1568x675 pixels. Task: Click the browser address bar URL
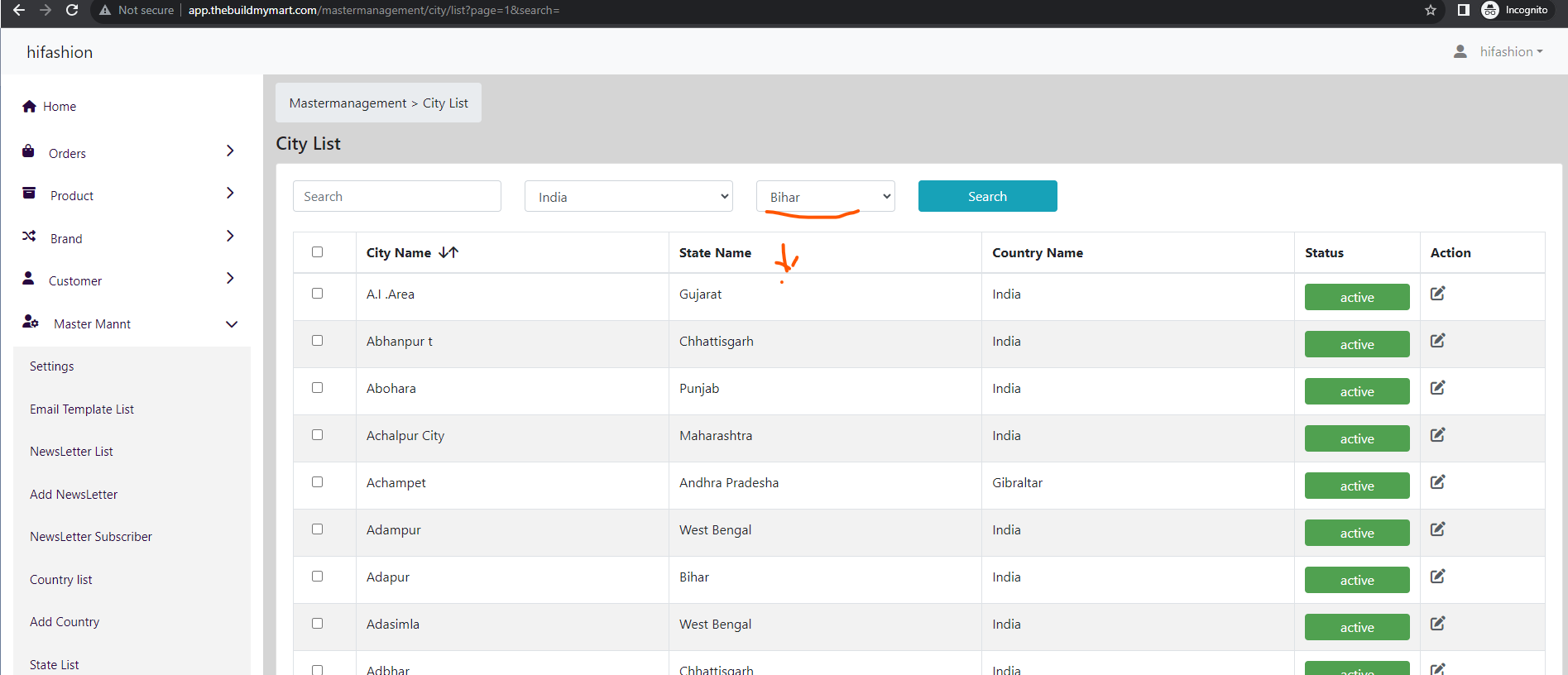[x=374, y=10]
